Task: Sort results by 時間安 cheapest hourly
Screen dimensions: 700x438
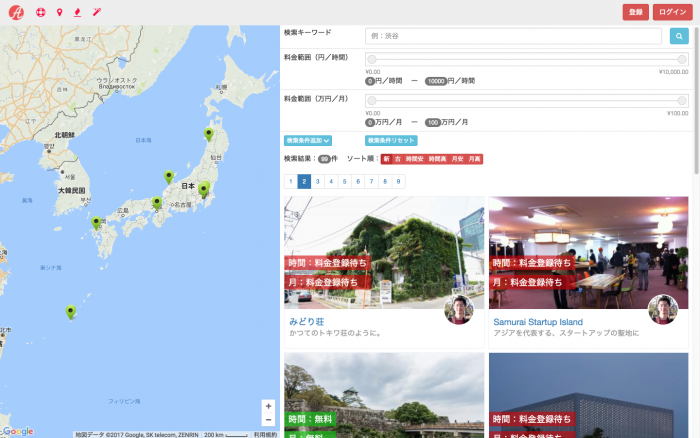Action: [414, 159]
